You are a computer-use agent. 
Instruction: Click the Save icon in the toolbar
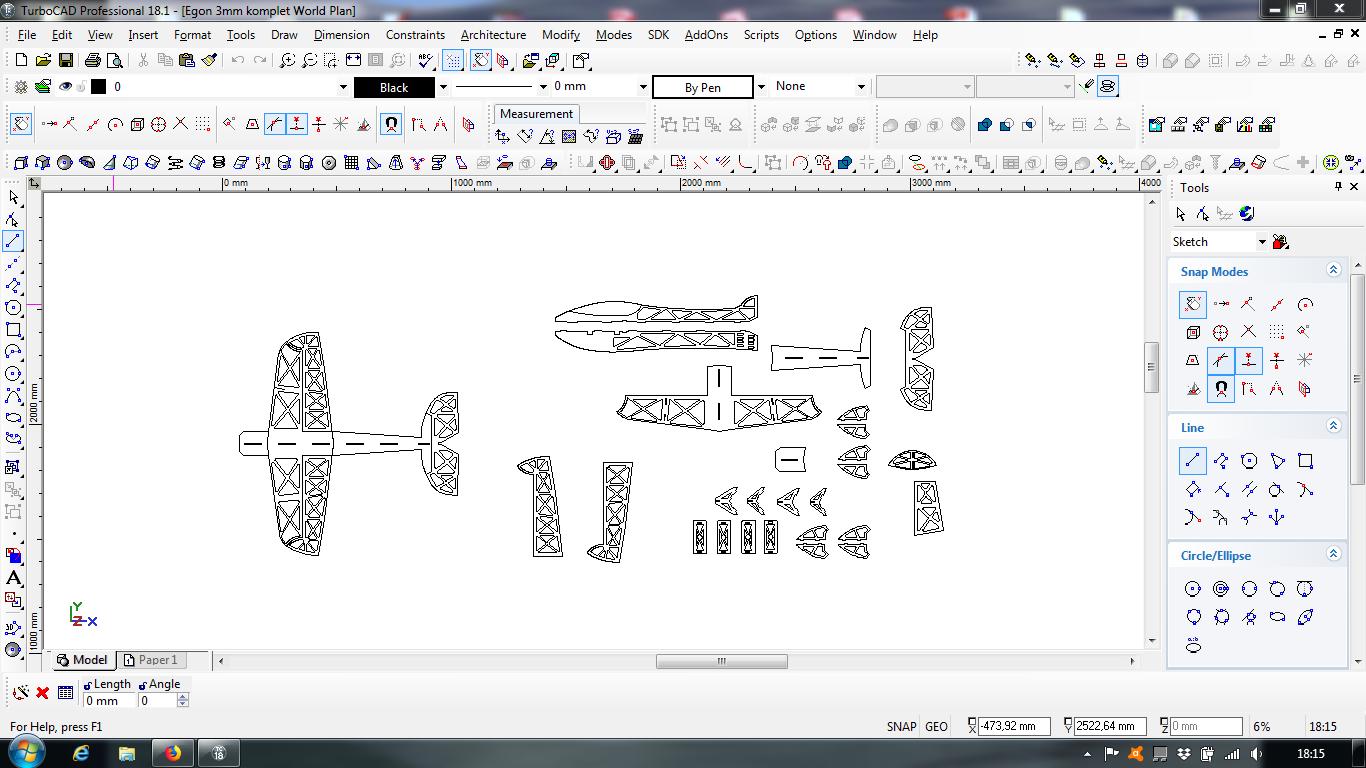point(65,61)
